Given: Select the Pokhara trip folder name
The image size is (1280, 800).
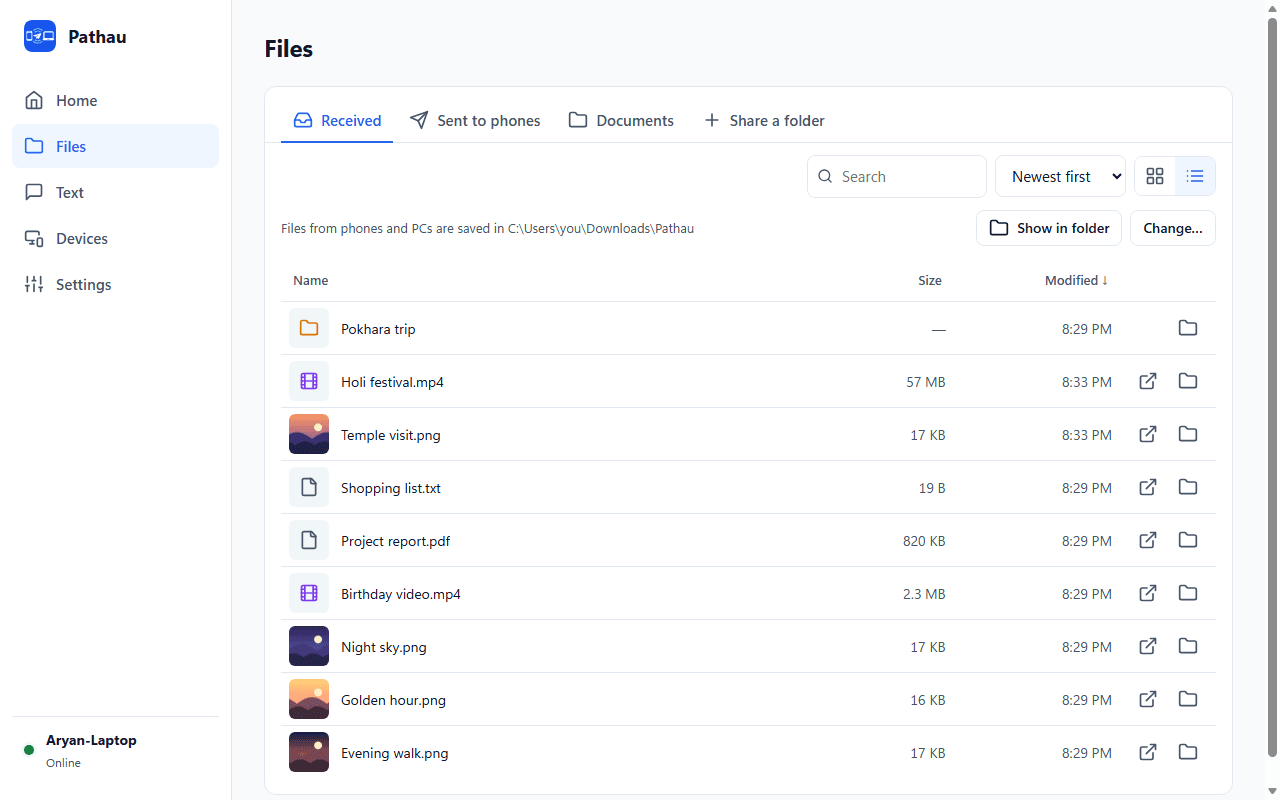Looking at the screenshot, I should pyautogui.click(x=378, y=329).
